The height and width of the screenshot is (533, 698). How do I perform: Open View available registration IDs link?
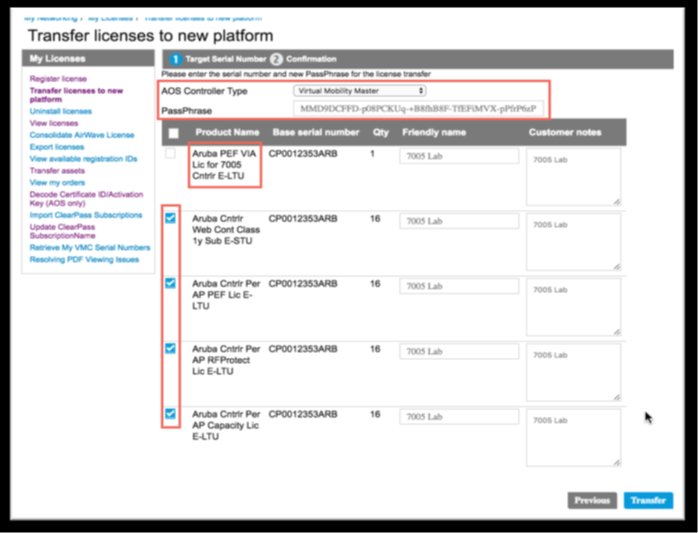click(x=83, y=159)
